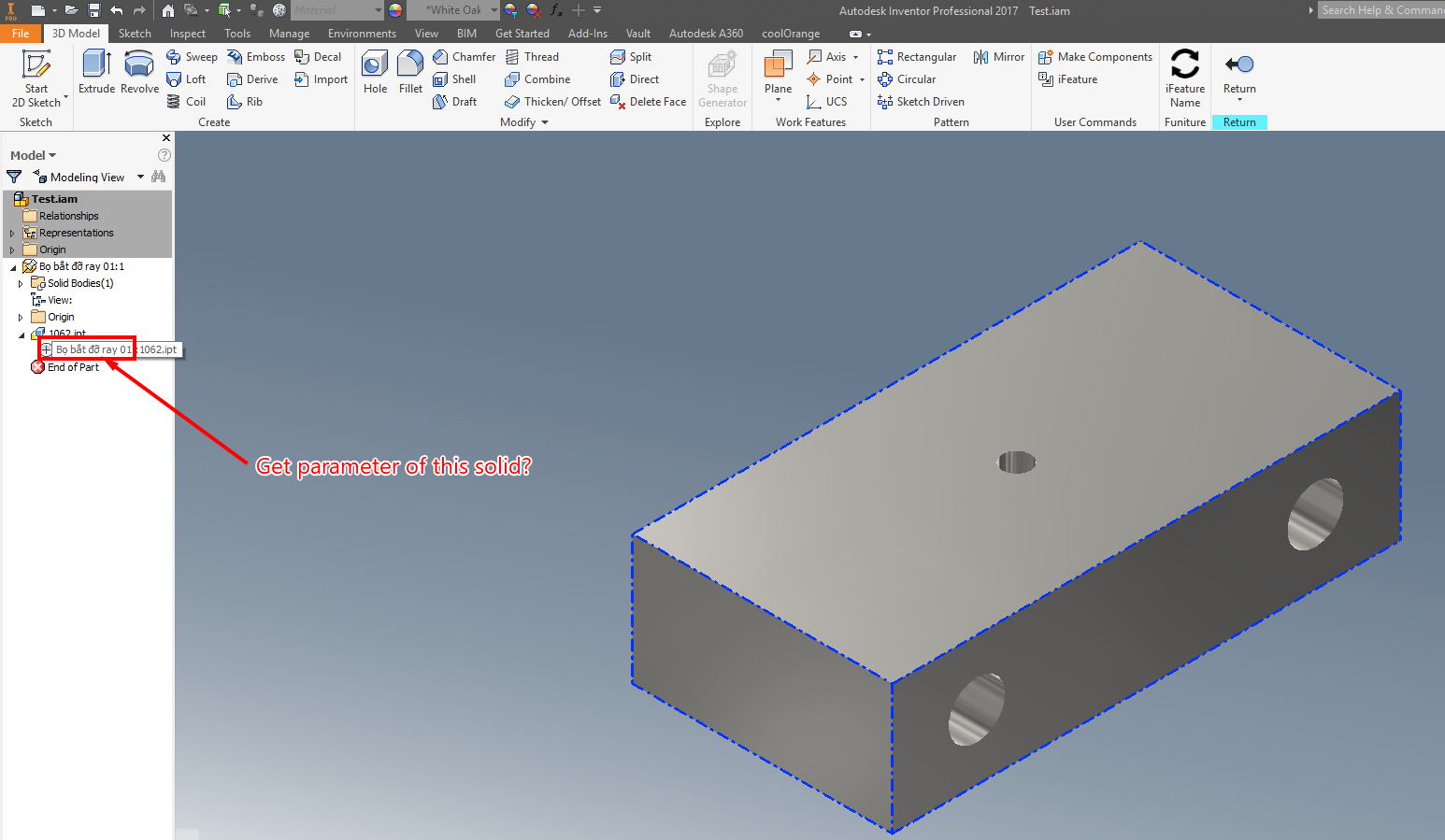Expand Solid Bodies in the model tree
Image resolution: width=1445 pixels, height=840 pixels.
[21, 282]
